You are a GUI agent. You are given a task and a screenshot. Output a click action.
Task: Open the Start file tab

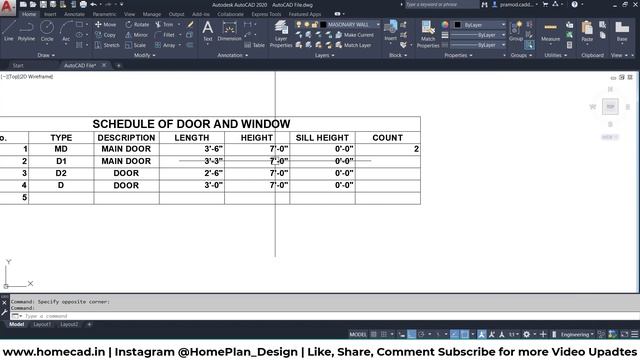[18, 65]
